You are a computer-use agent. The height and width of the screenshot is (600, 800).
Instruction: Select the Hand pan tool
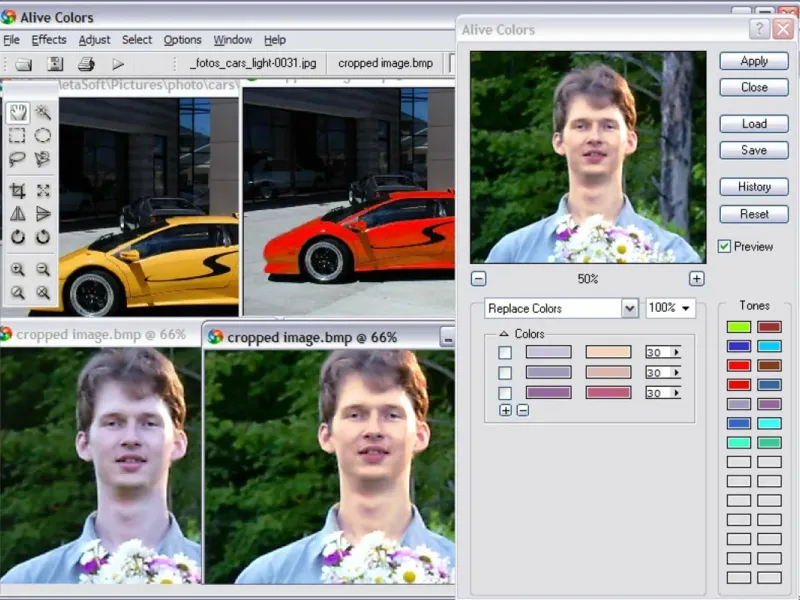tap(18, 112)
